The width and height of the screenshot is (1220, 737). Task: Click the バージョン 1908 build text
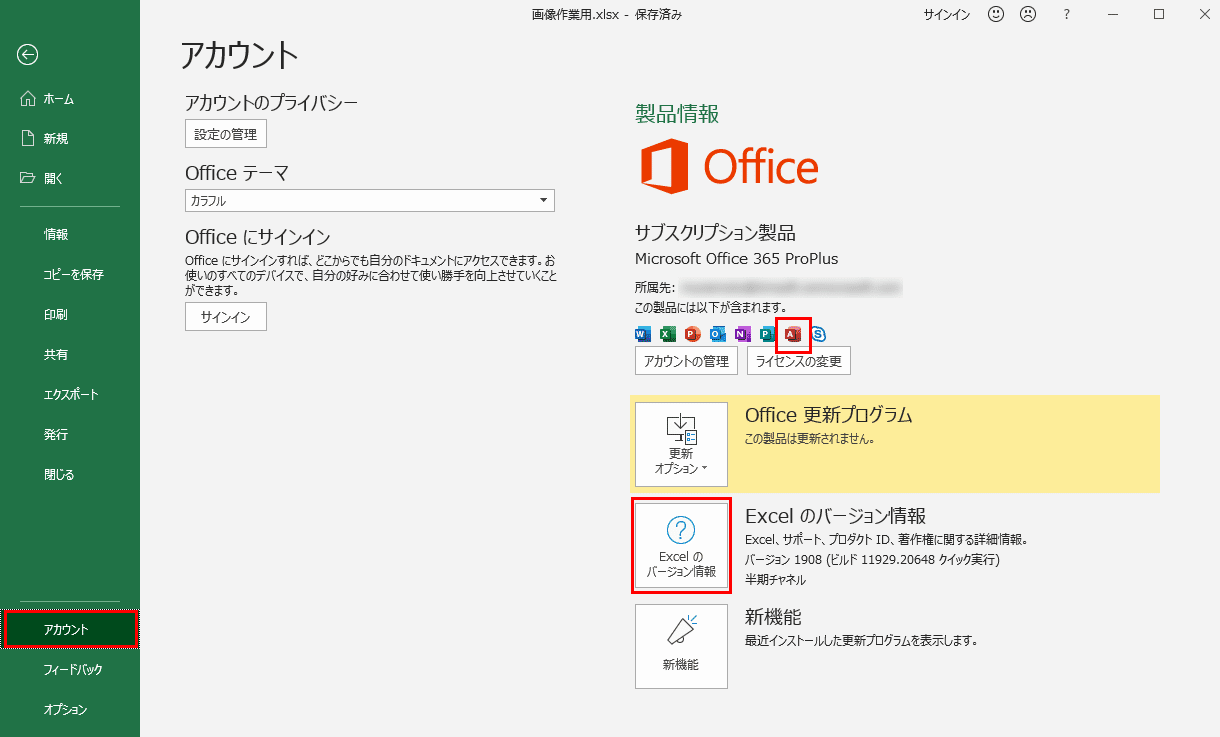(x=873, y=560)
